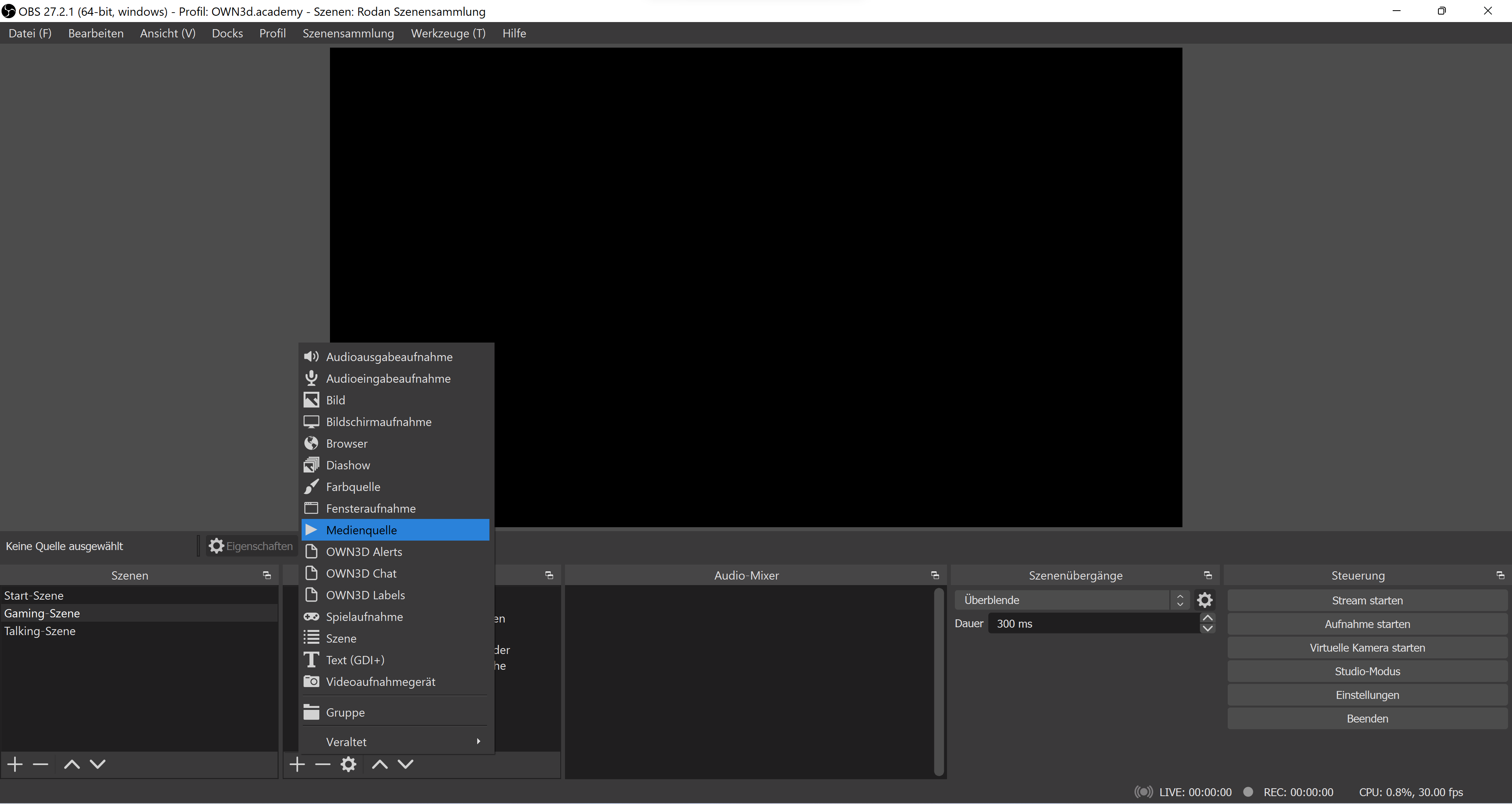Screen dimensions: 1512x804
Task: Choose Spielaufnahme from source menu
Action: coord(365,616)
